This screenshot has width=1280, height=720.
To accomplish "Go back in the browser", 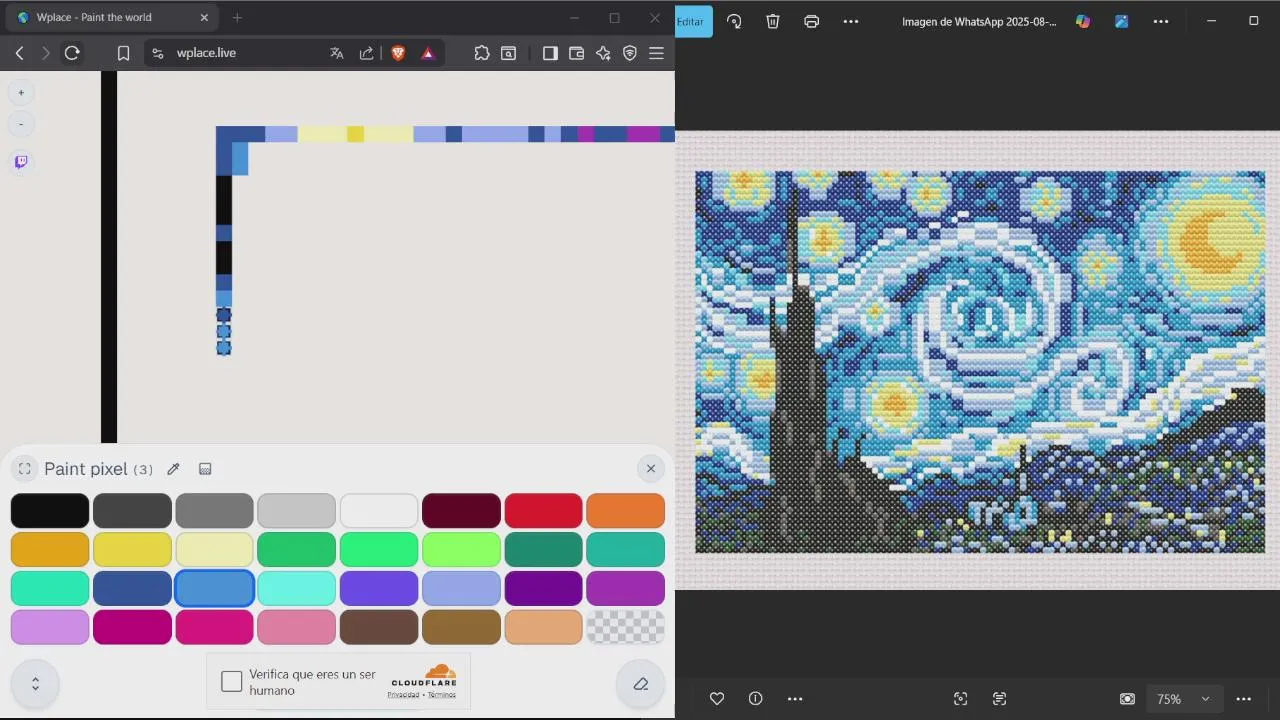I will click(x=19, y=53).
